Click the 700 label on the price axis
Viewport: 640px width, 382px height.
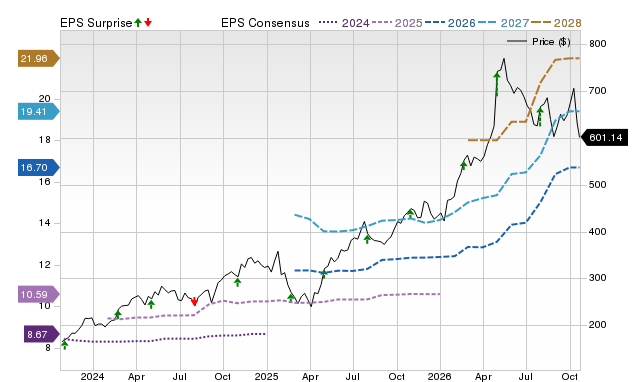point(598,91)
